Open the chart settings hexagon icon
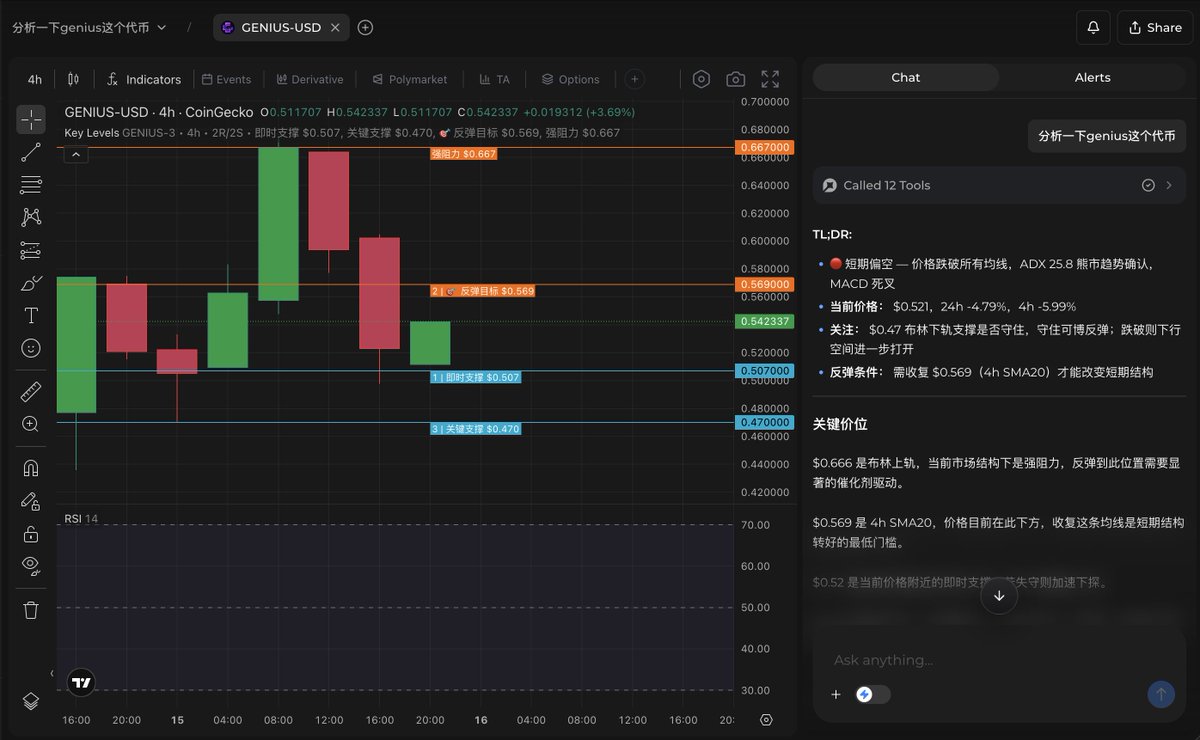Image resolution: width=1200 pixels, height=740 pixels. click(x=701, y=79)
